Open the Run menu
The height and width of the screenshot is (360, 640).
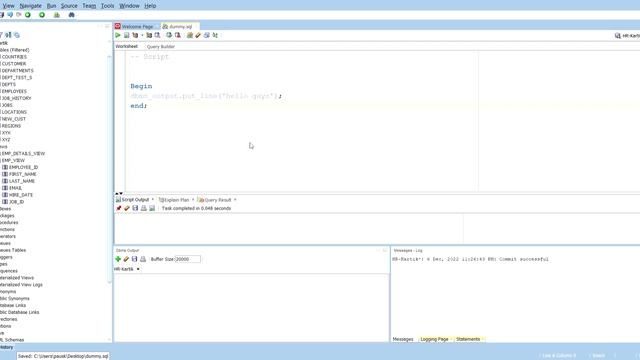coord(51,6)
